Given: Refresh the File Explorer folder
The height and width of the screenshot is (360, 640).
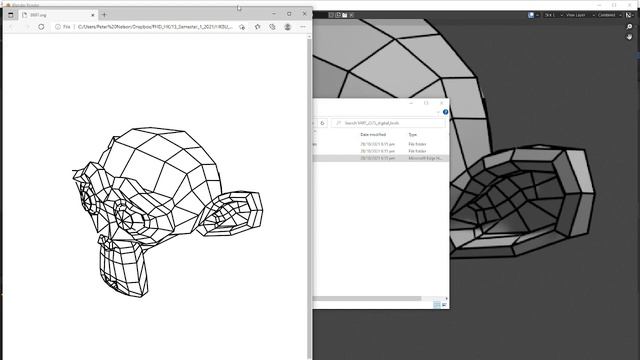Looking at the screenshot, I should (x=322, y=123).
